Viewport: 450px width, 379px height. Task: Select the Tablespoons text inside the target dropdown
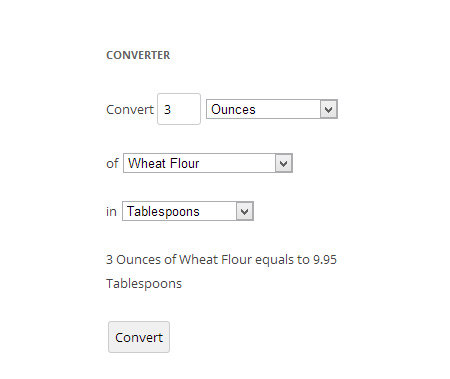[x=163, y=212]
